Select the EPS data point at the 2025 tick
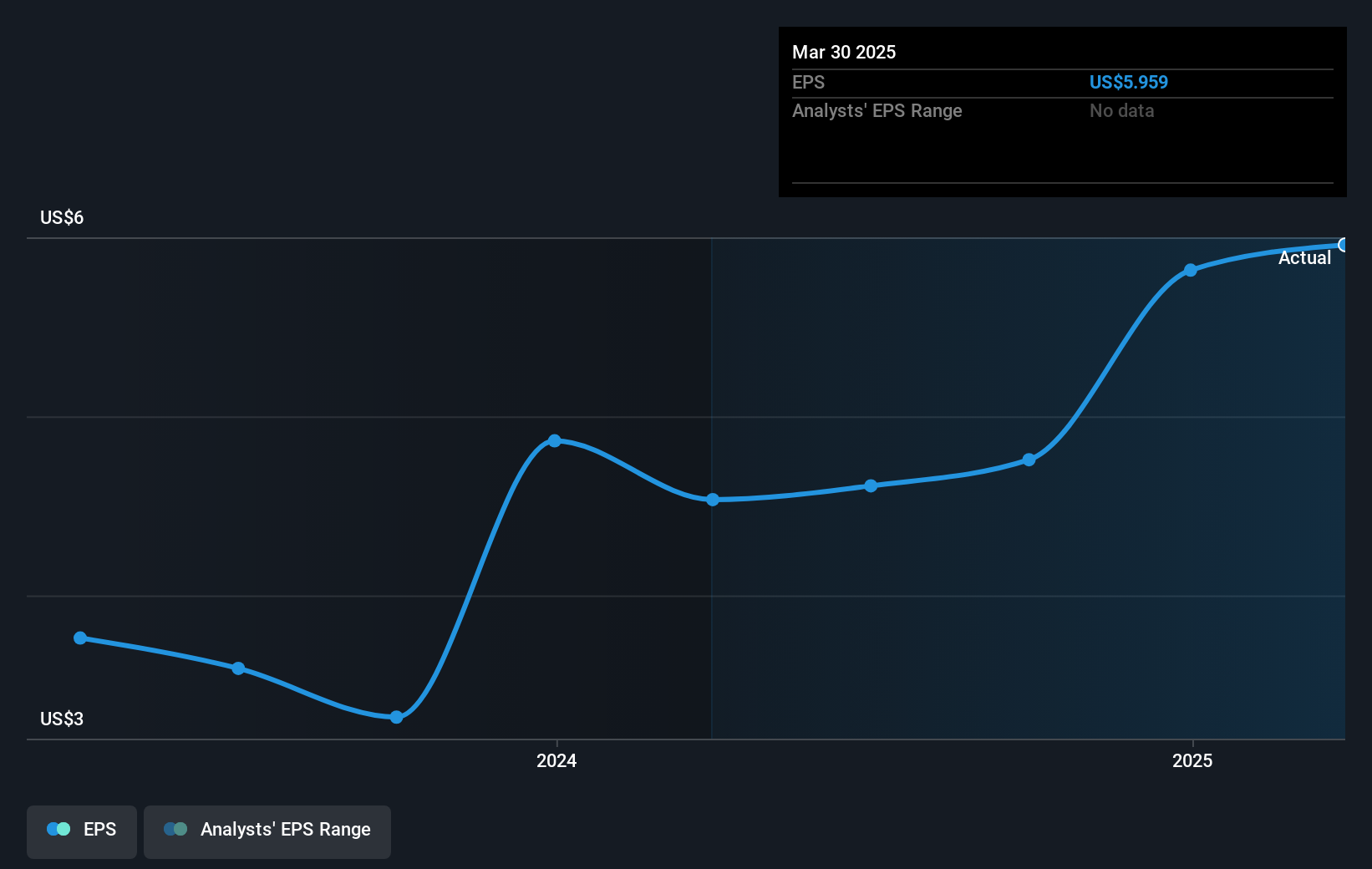The width and height of the screenshot is (1372, 869). pos(1191,270)
